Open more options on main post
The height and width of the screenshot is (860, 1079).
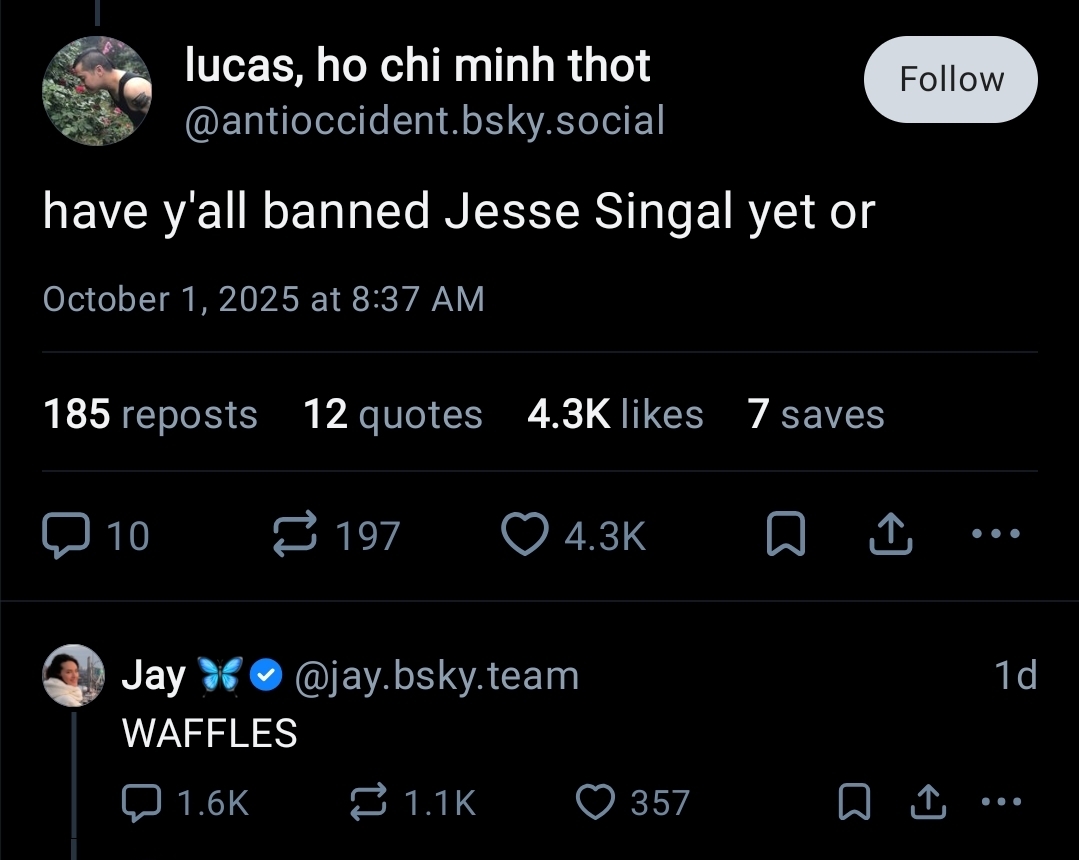point(996,535)
